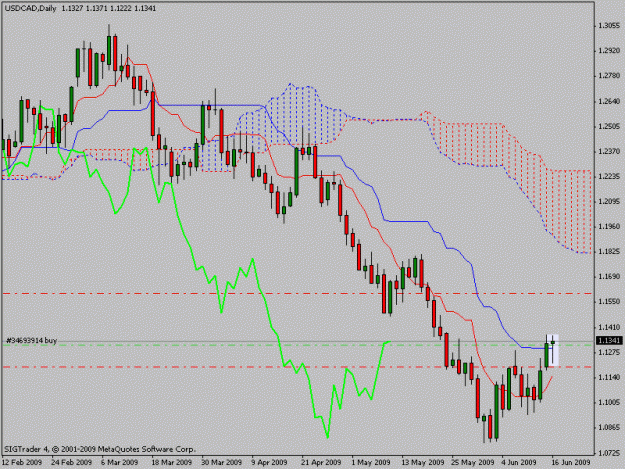The width and height of the screenshot is (625, 469).
Task: Click the 1.1140 price axis label
Action: (x=609, y=377)
